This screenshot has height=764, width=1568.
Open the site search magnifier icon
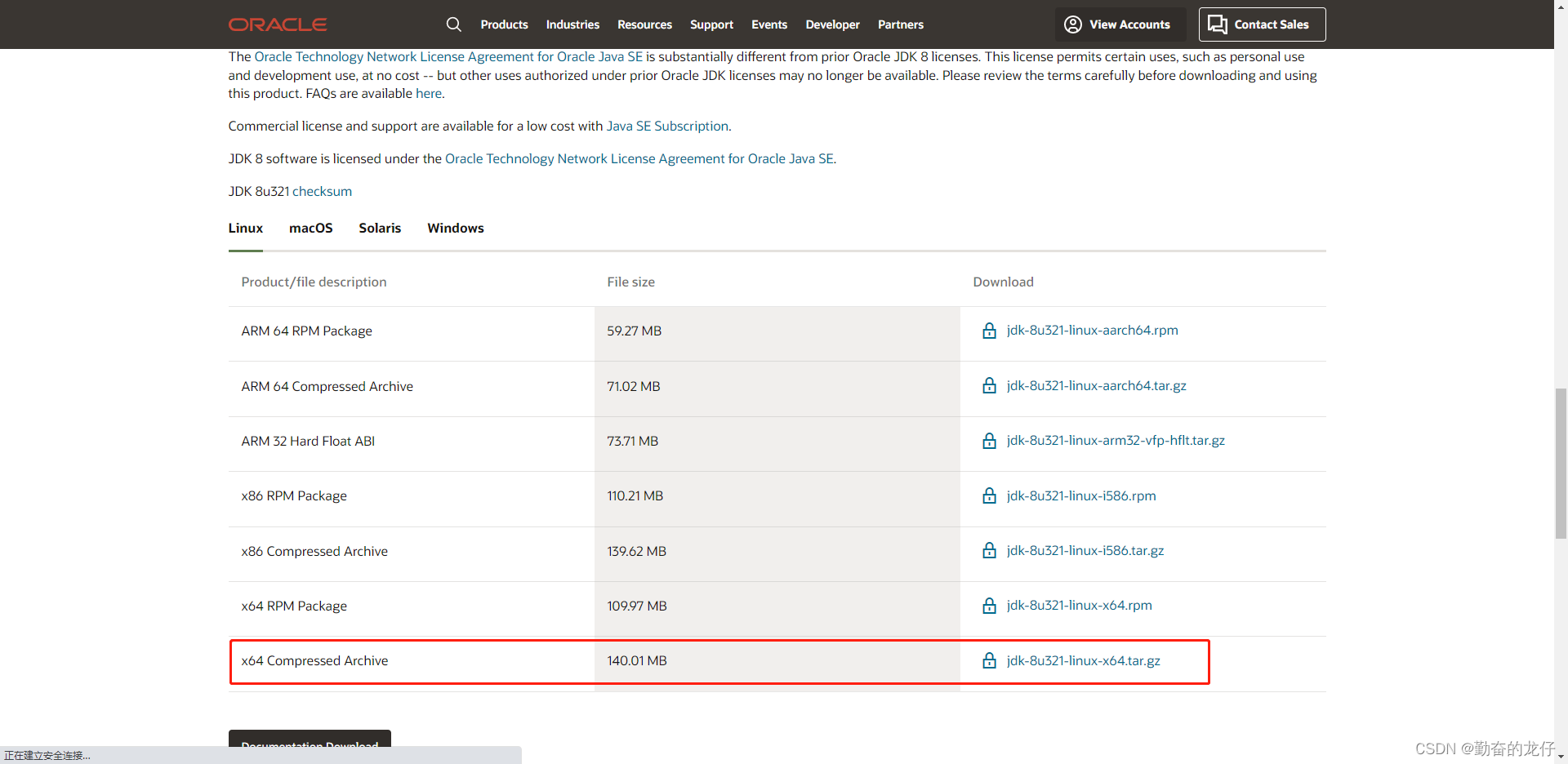click(x=454, y=24)
